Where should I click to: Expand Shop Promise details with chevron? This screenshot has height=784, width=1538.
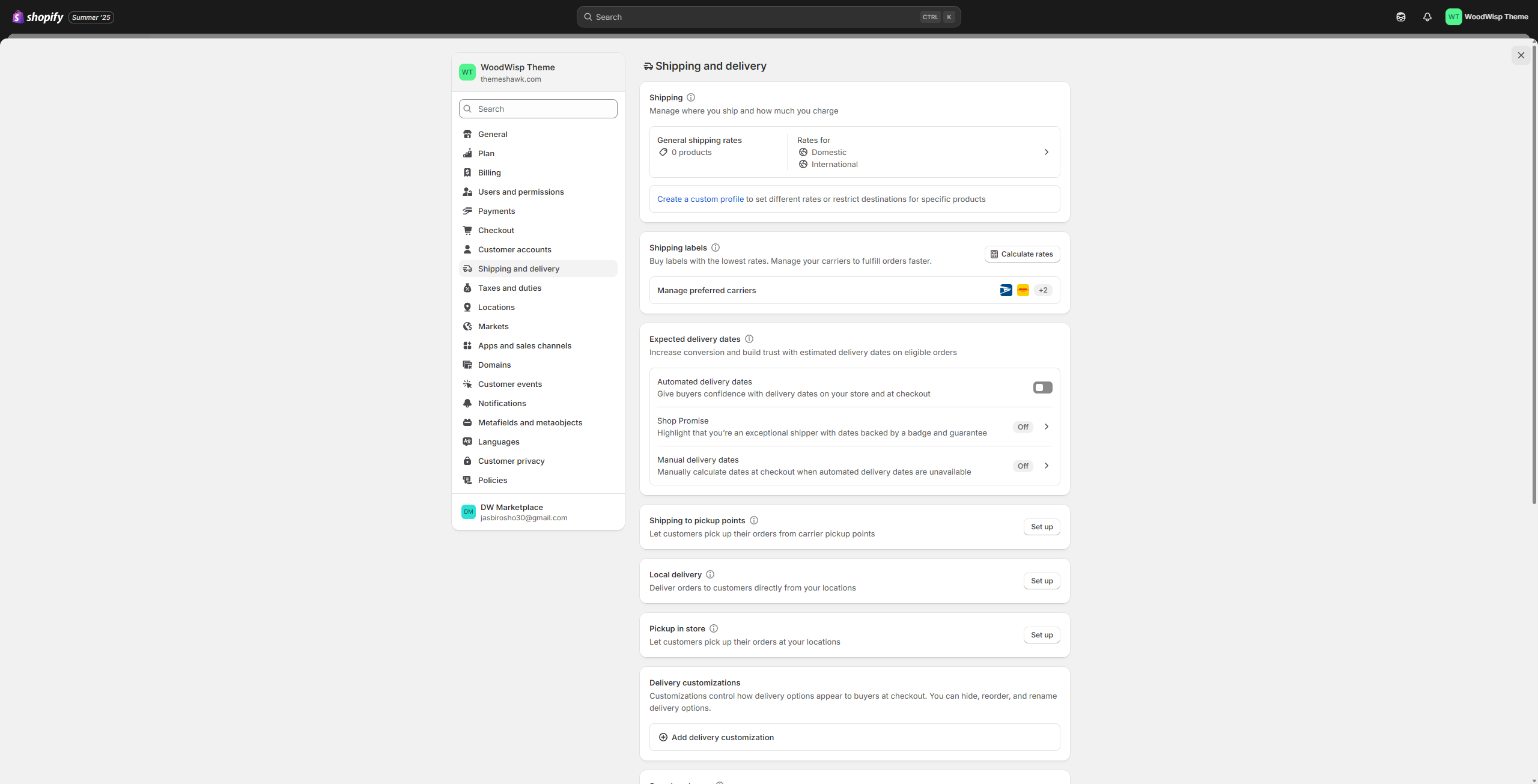pyautogui.click(x=1047, y=427)
